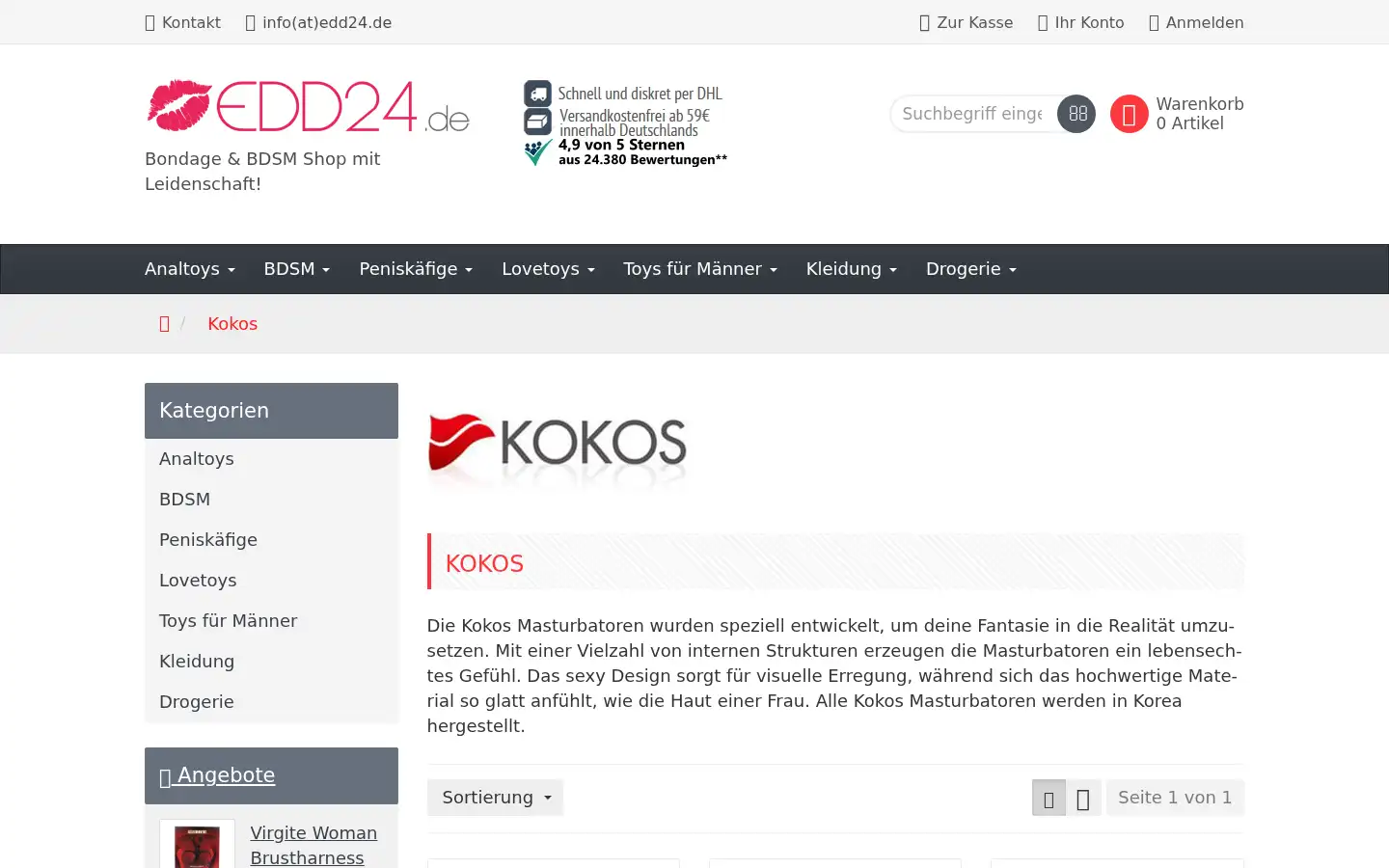Expand the Peniskäfige navigation dropdown
1389x868 pixels.
416,269
